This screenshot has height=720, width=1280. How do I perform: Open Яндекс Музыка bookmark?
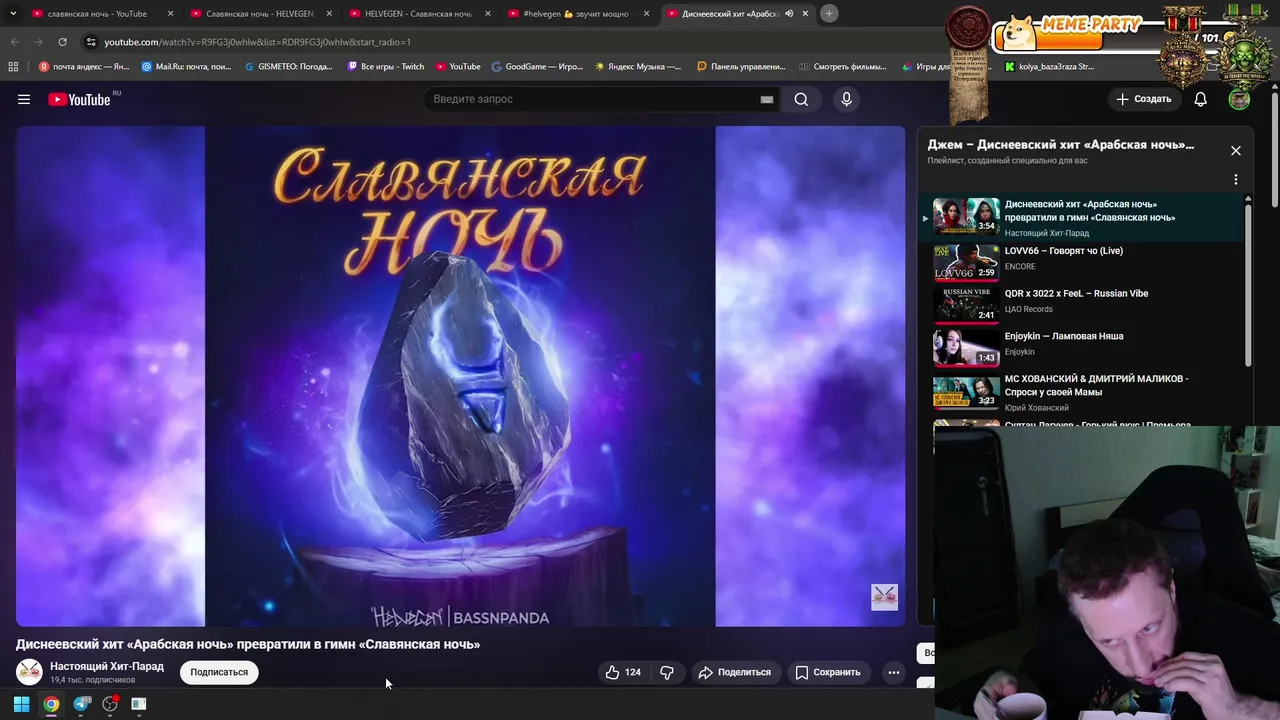tap(638, 67)
